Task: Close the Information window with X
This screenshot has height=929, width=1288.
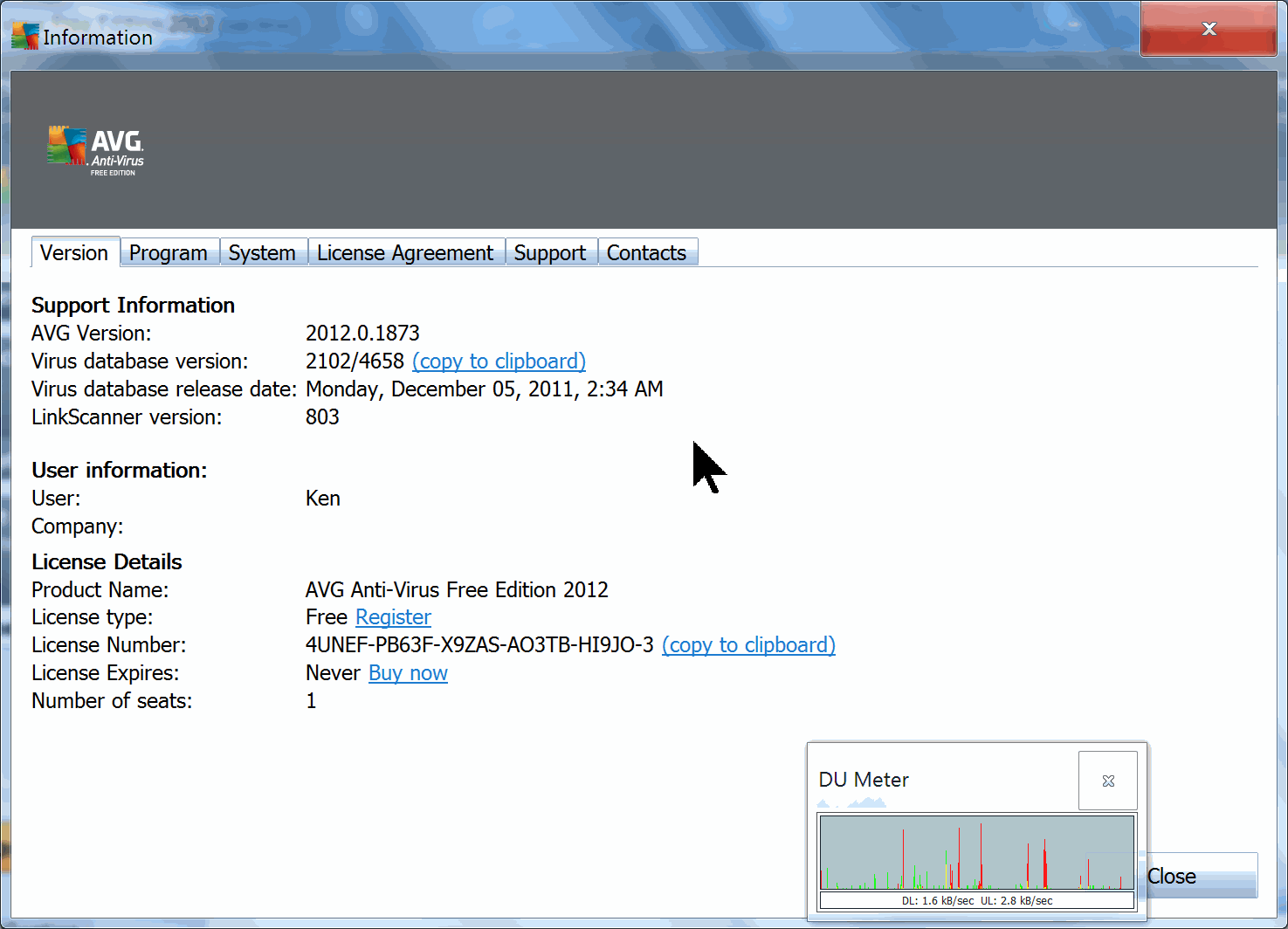Action: coord(1209,29)
